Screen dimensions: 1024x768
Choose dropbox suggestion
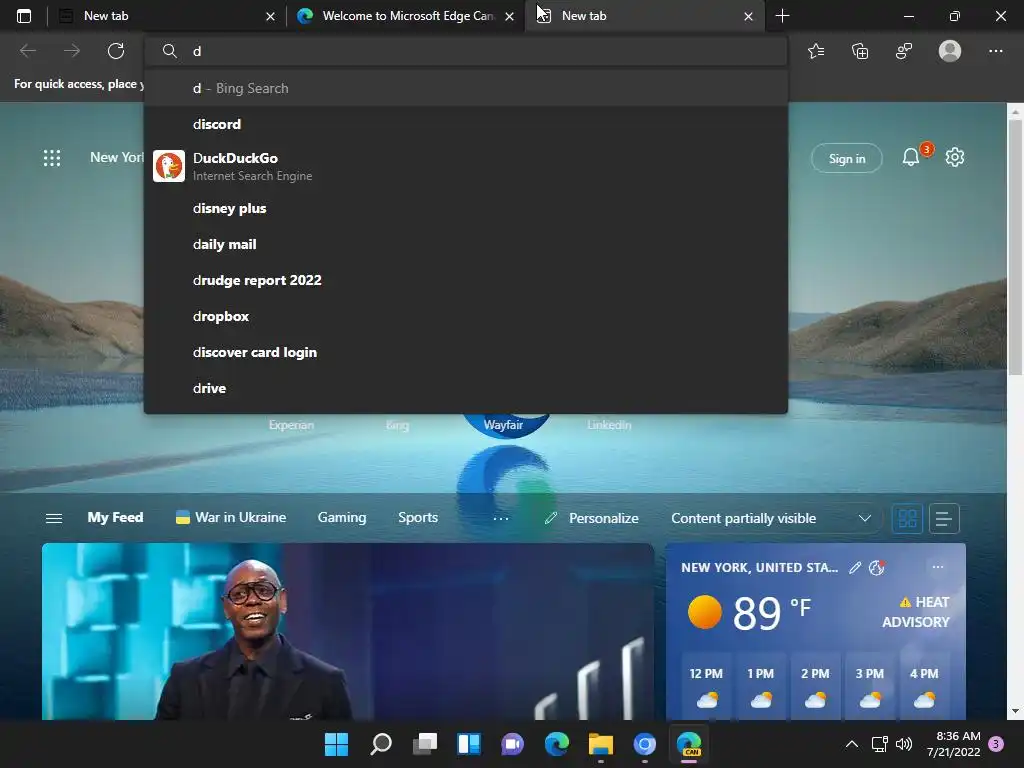(466, 316)
